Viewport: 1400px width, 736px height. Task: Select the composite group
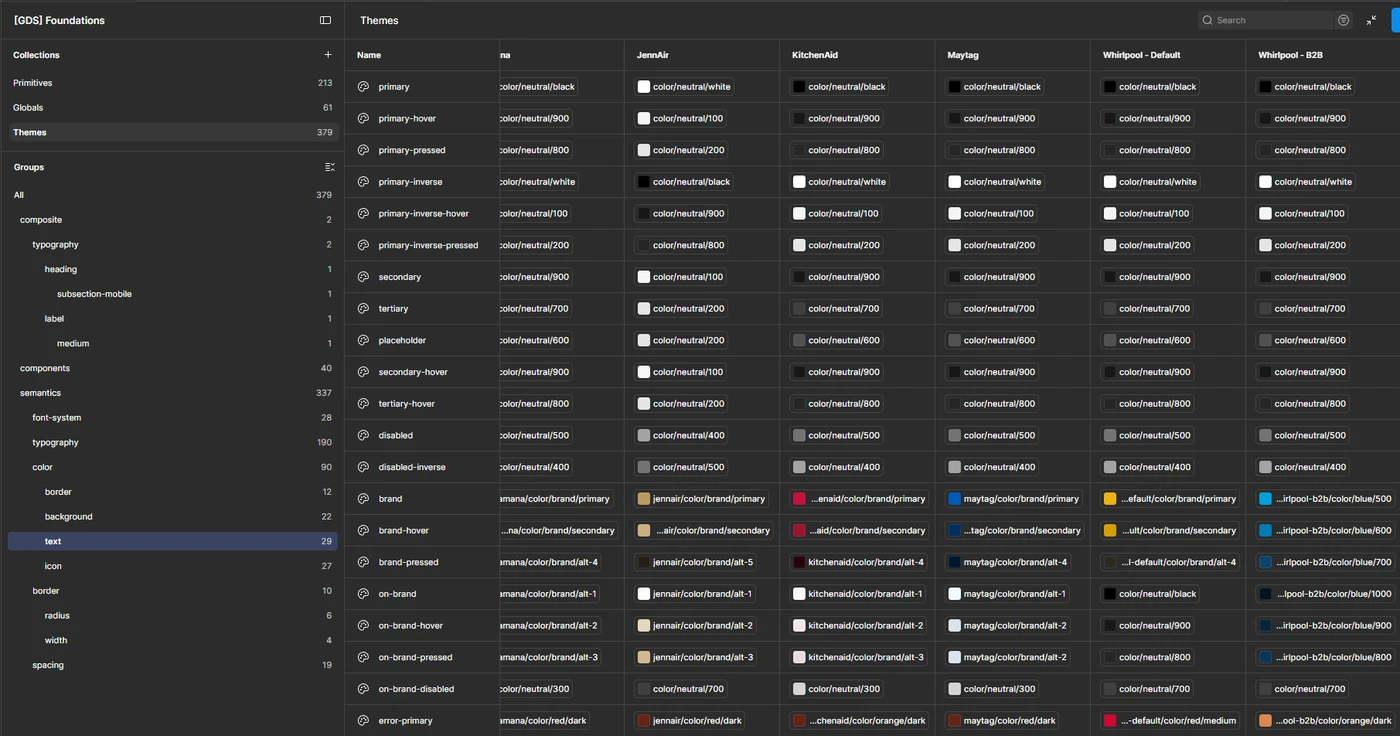coord(172,220)
